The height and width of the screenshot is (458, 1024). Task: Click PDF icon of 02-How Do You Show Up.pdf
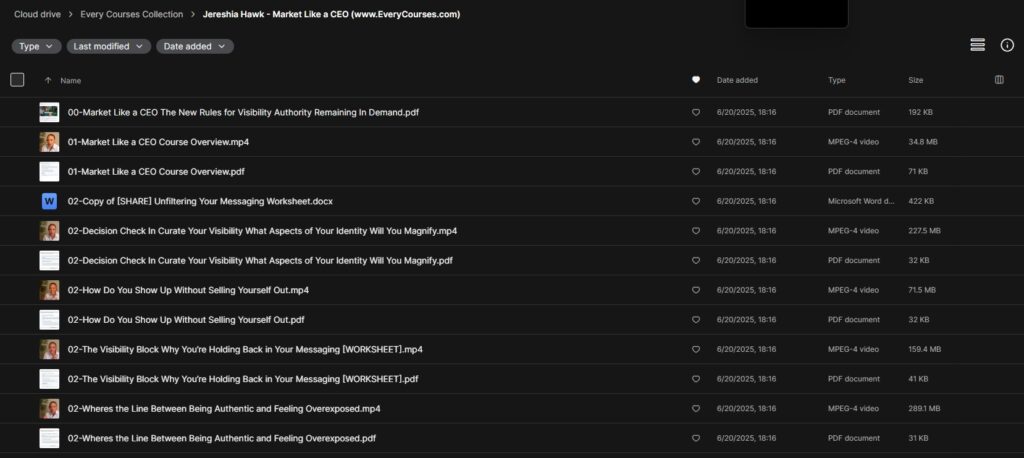tap(49, 319)
